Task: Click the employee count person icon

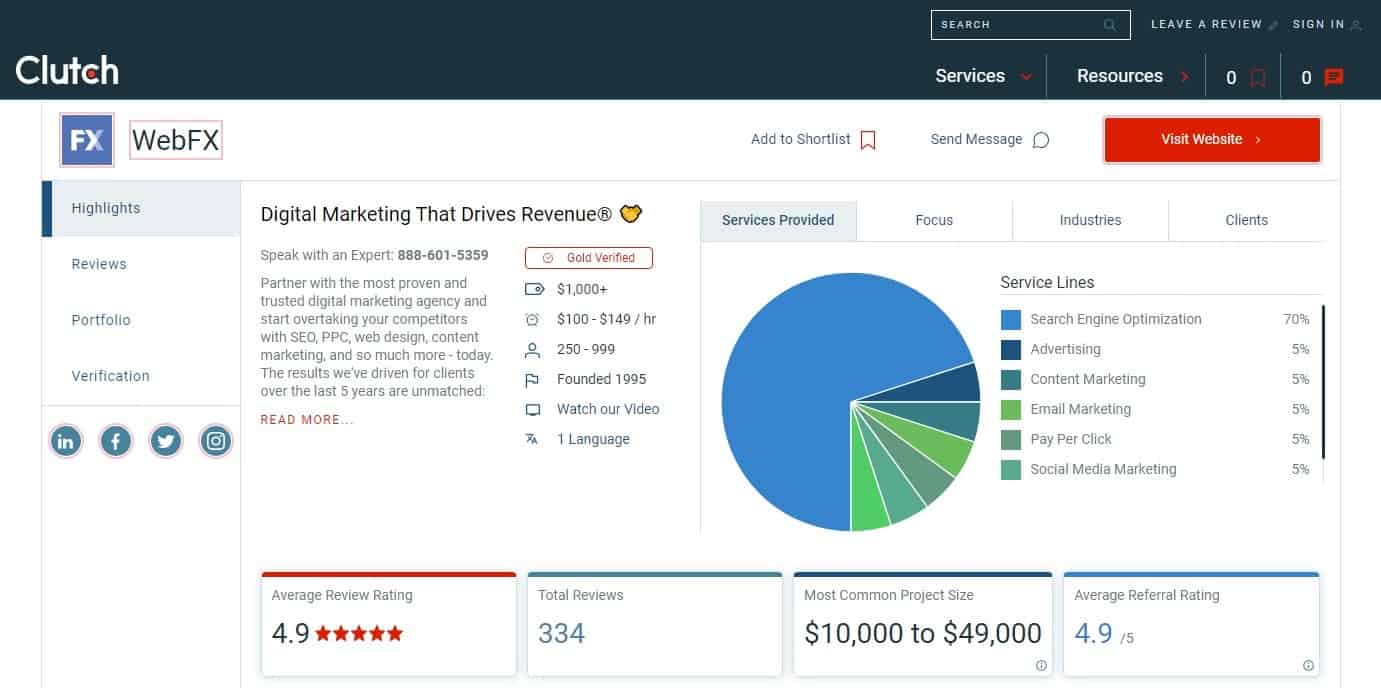Action: (x=533, y=349)
